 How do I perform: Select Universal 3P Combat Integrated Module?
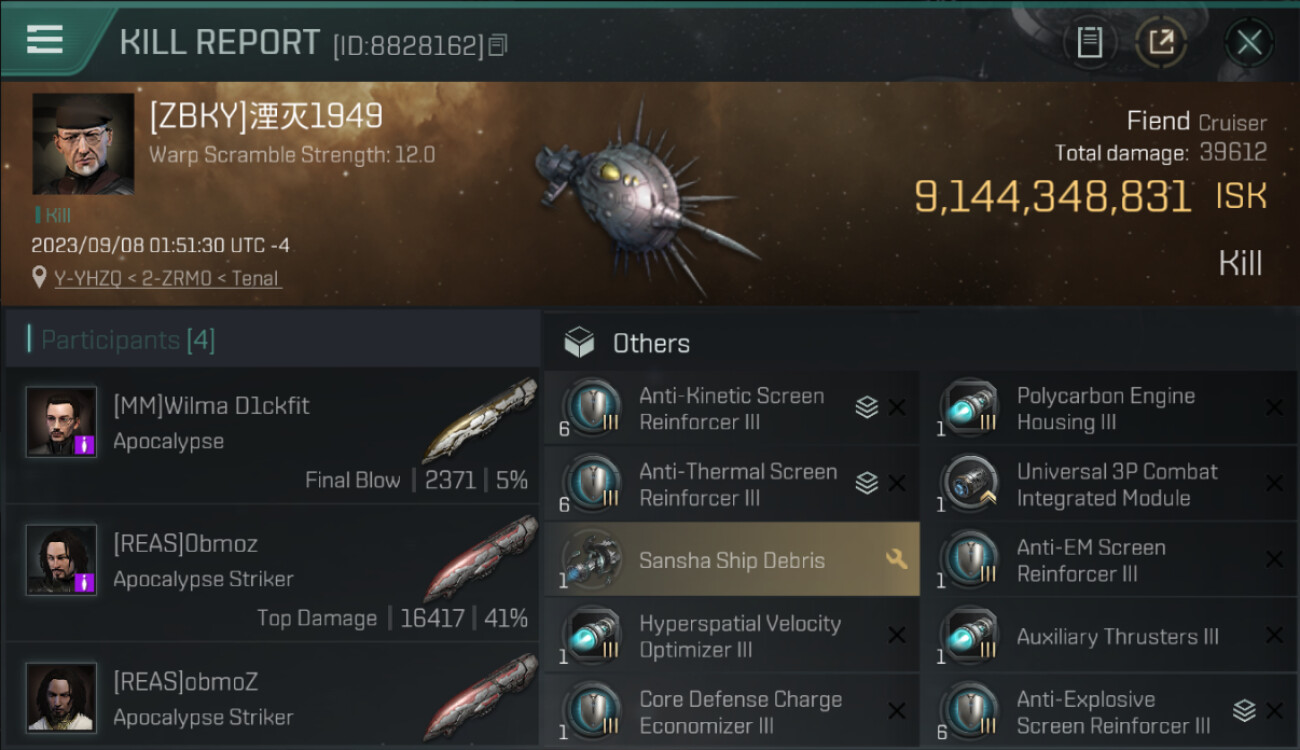(1116, 484)
